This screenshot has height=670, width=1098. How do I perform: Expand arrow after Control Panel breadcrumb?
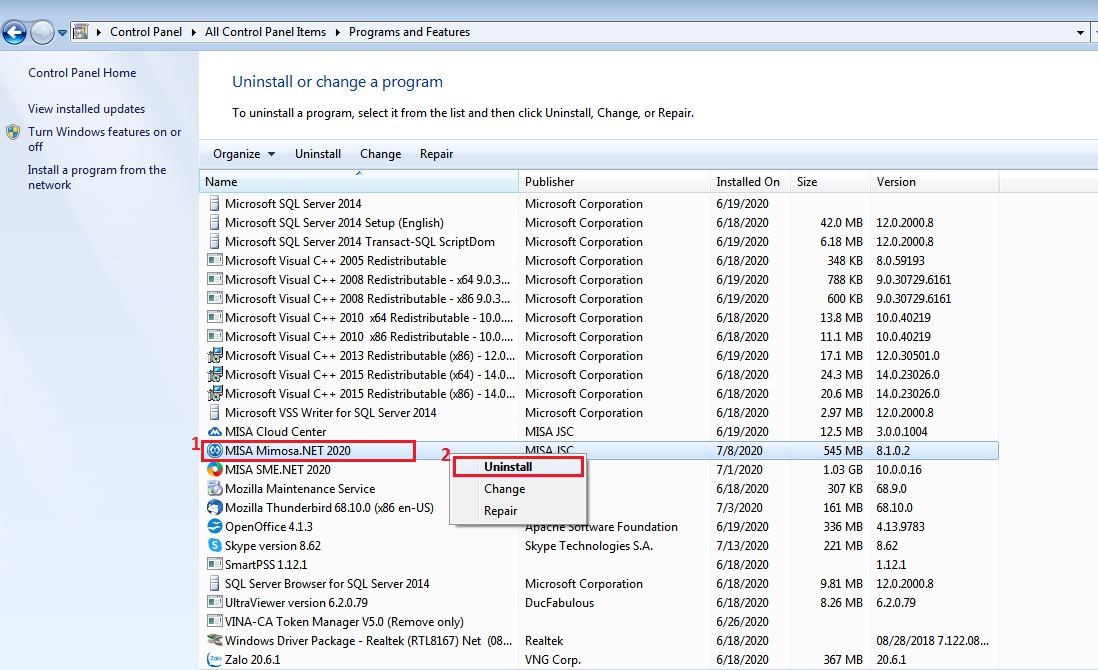tap(193, 32)
